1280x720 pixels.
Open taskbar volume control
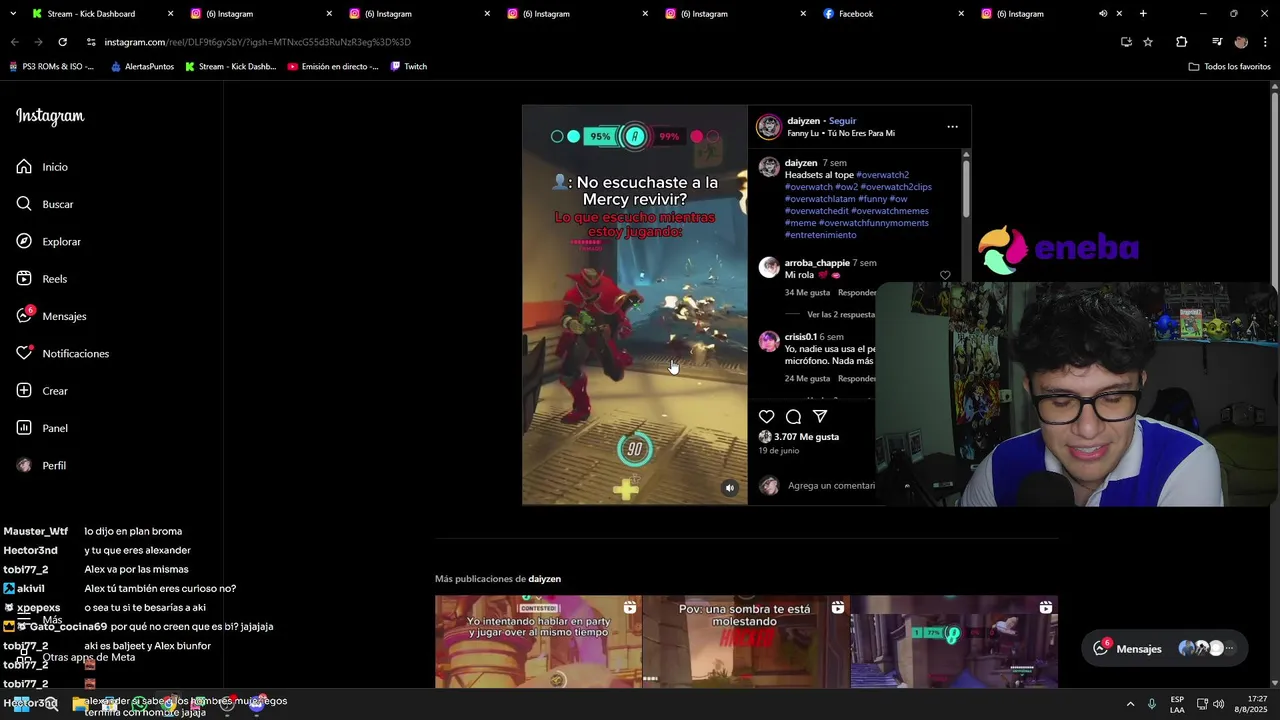tap(1218, 704)
